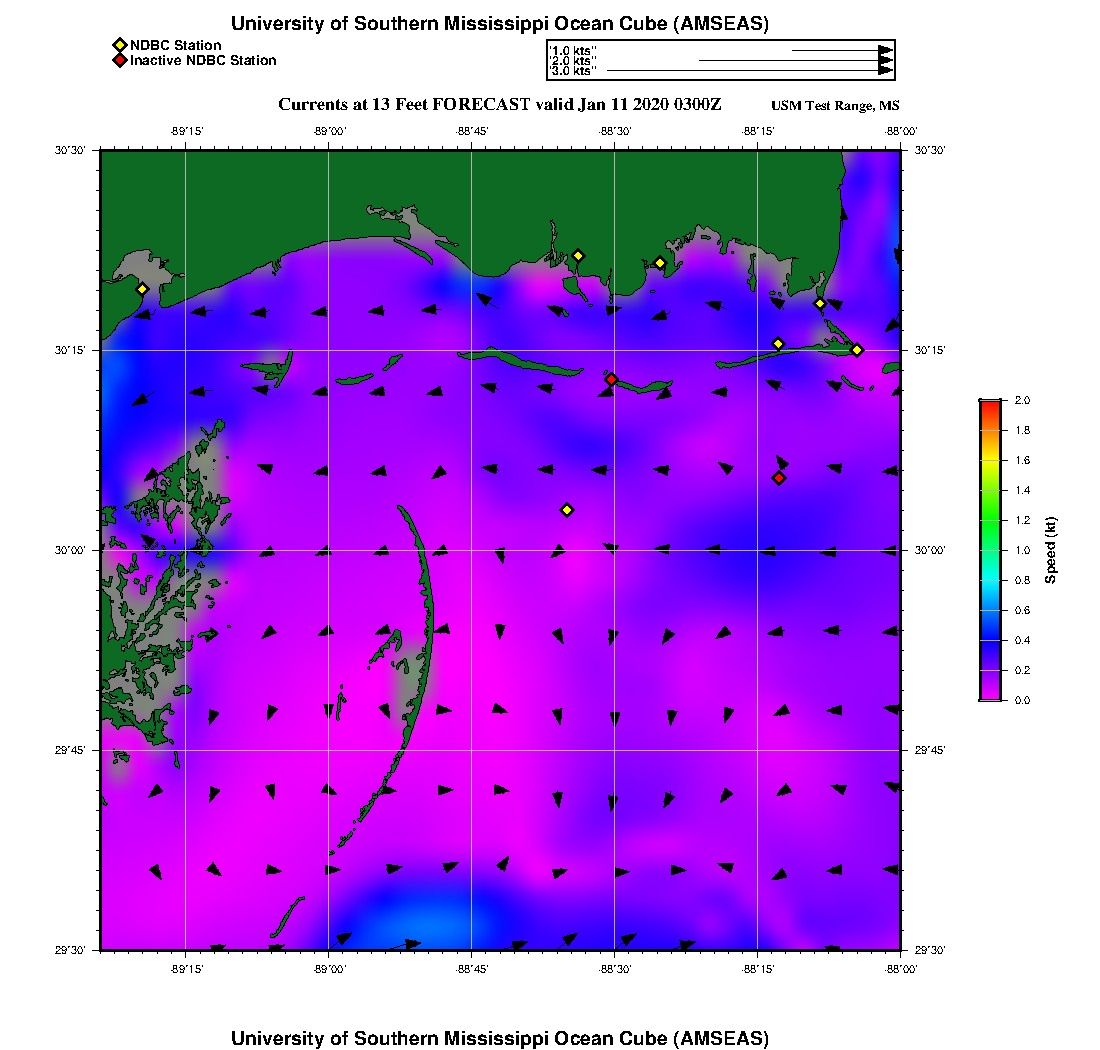Click the red diamond beside Inactive NDBC Station
Viewport: 1100px width, 1050px height.
(119, 60)
